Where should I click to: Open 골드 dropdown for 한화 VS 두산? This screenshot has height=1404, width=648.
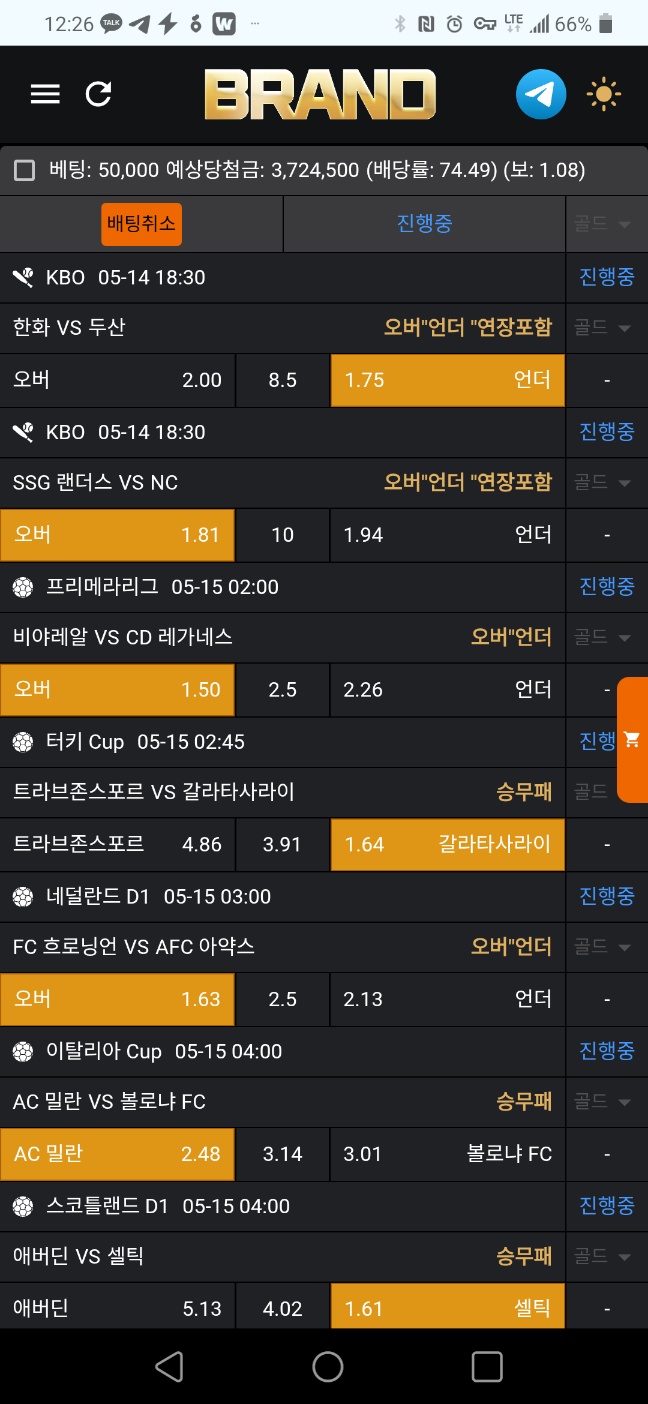point(602,328)
